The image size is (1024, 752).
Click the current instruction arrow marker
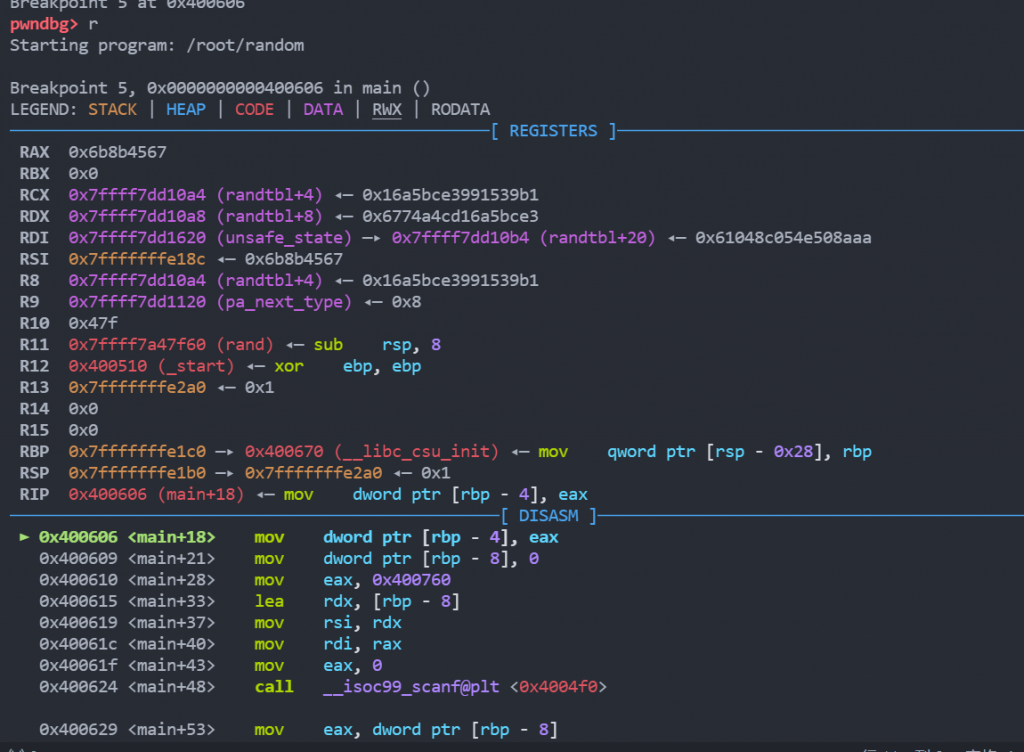pos(24,537)
